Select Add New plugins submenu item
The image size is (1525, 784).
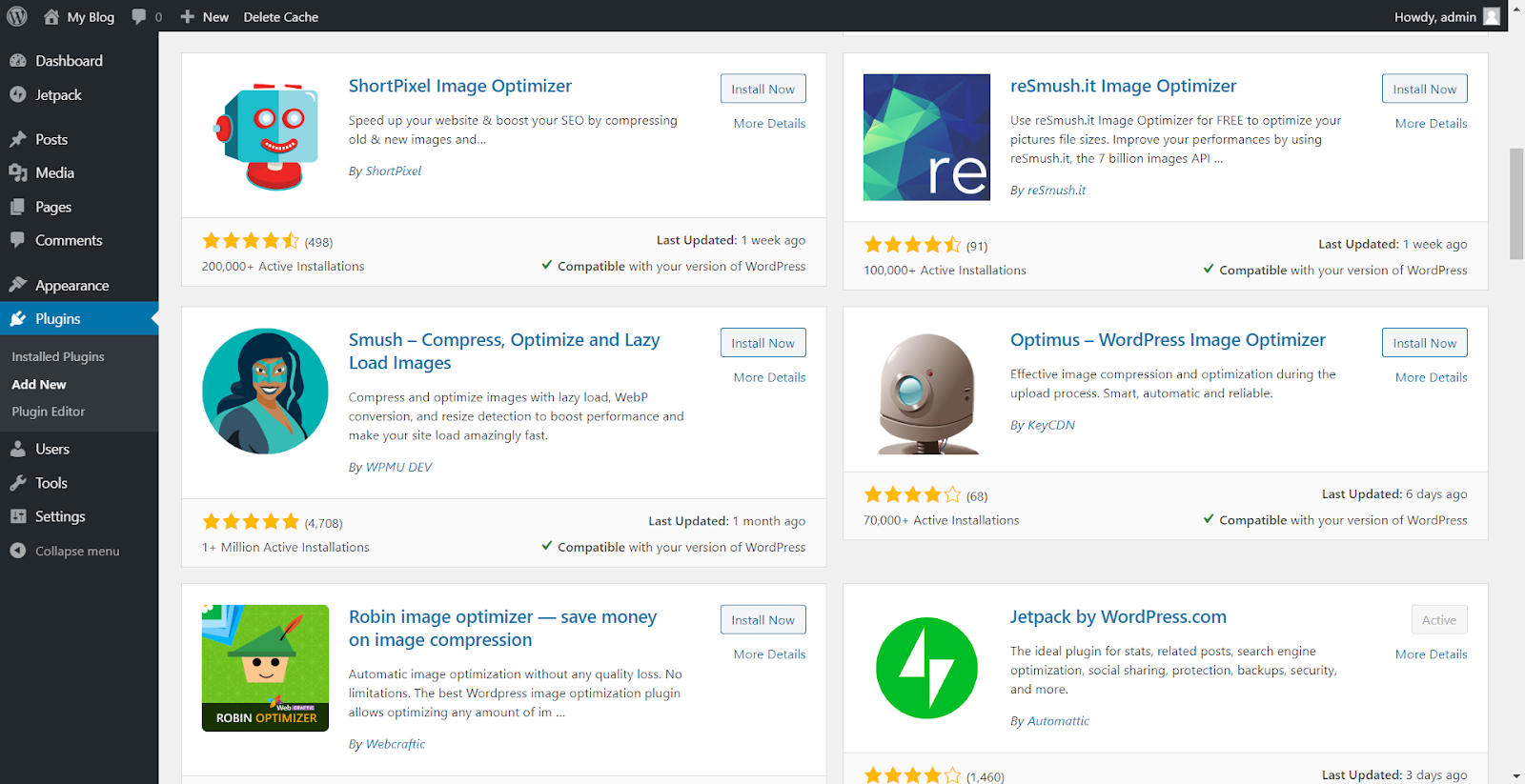(39, 384)
